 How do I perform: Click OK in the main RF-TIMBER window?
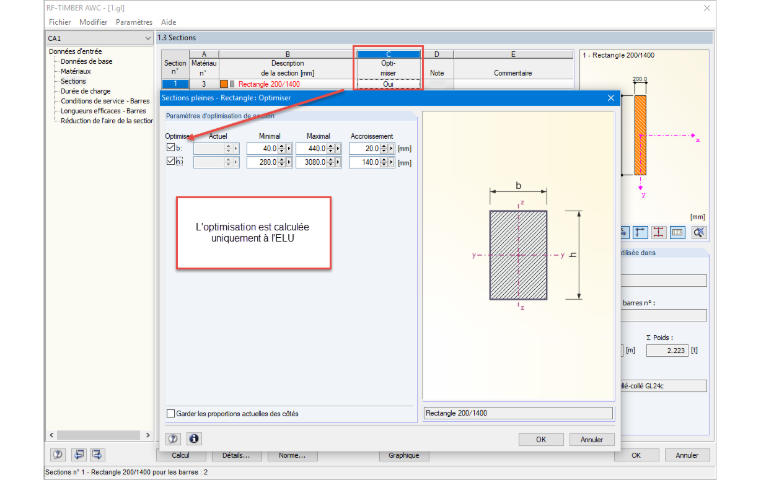[636, 455]
